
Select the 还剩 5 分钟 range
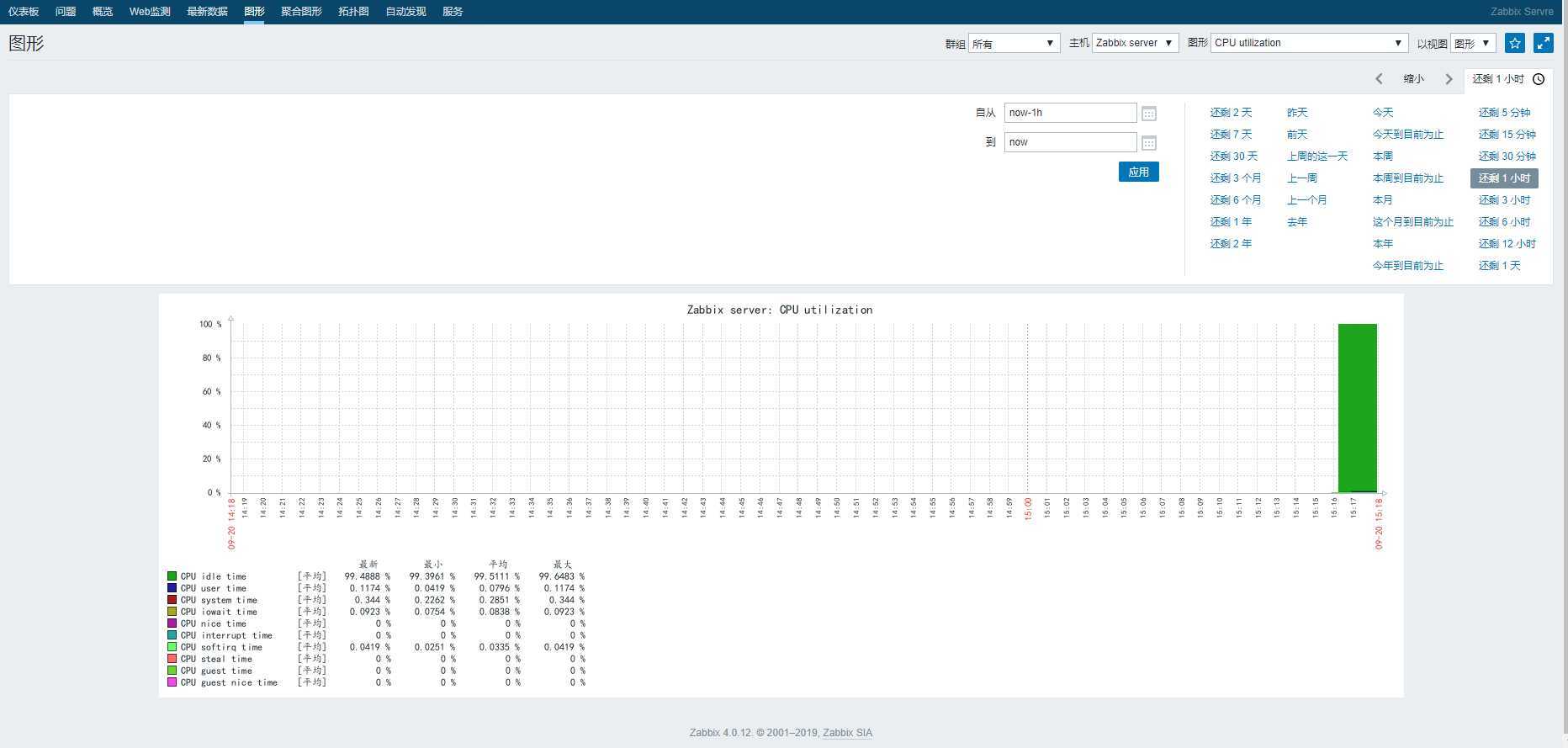click(x=1505, y=113)
